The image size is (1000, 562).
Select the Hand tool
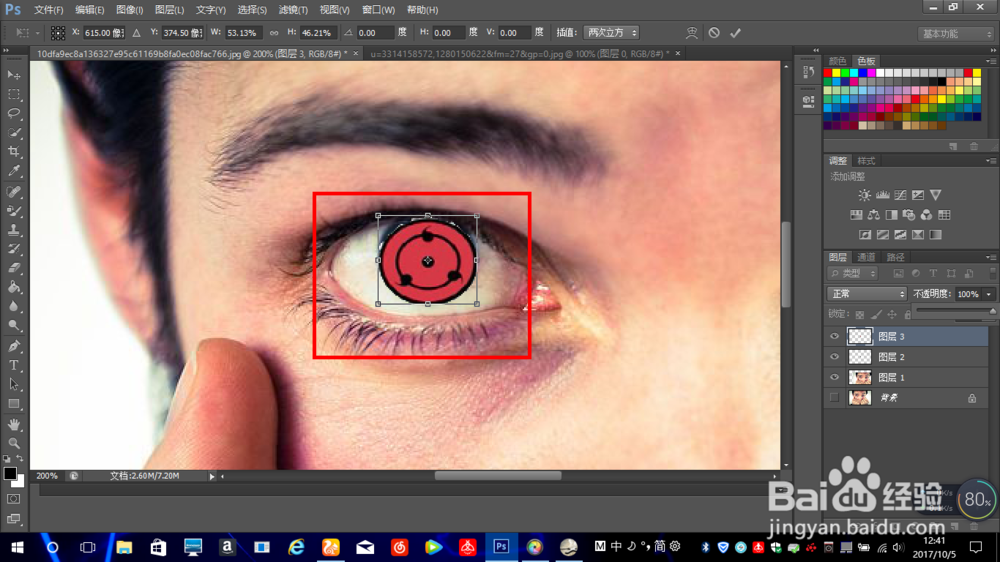coord(14,424)
